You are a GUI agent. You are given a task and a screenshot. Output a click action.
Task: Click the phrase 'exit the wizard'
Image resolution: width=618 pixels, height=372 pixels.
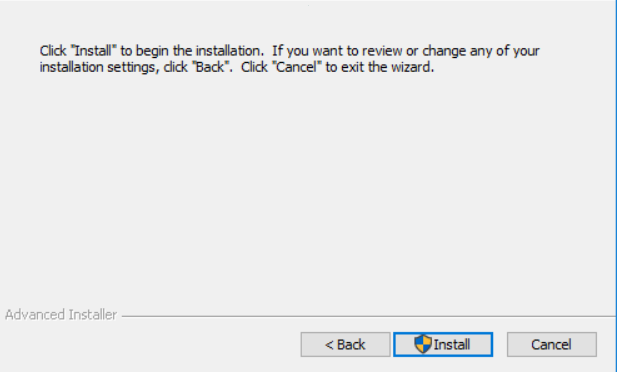[385, 67]
